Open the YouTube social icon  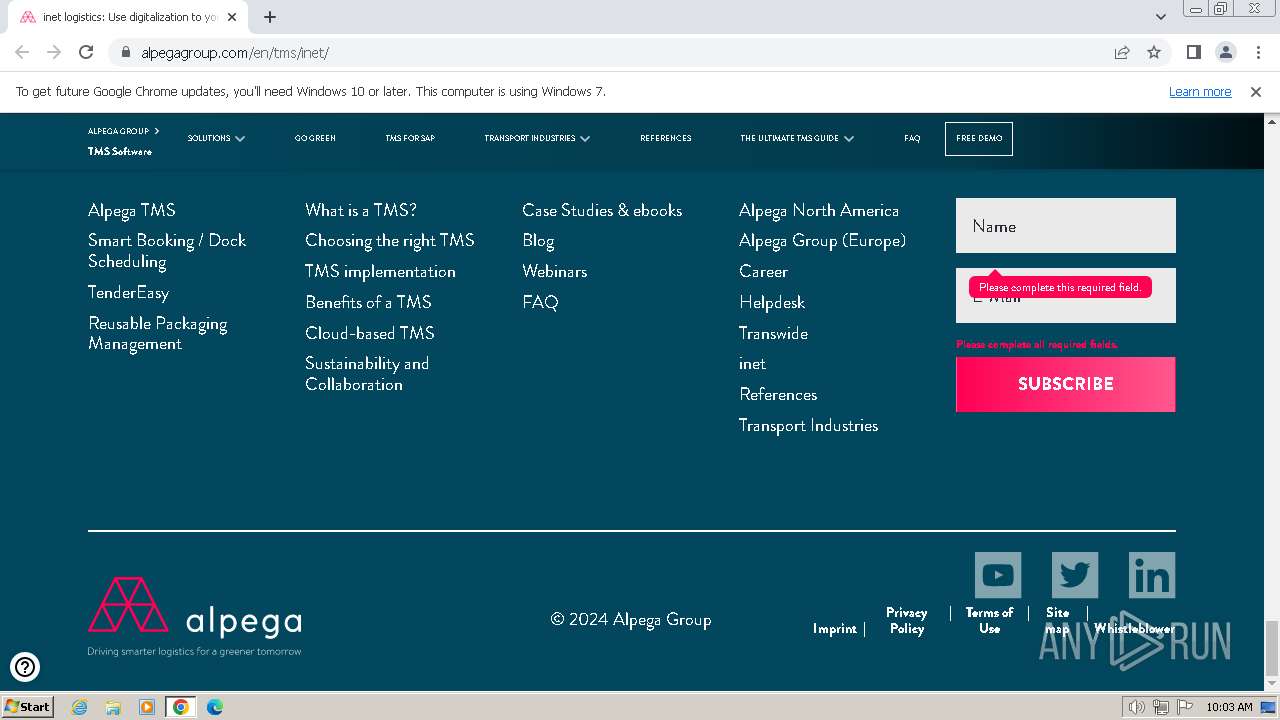pyautogui.click(x=998, y=575)
